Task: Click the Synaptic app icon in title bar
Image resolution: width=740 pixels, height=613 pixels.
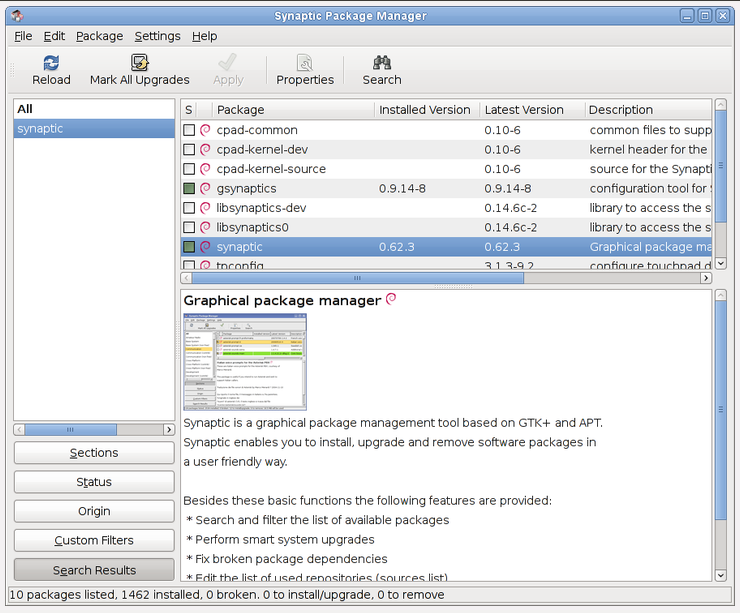Action: coord(17,16)
